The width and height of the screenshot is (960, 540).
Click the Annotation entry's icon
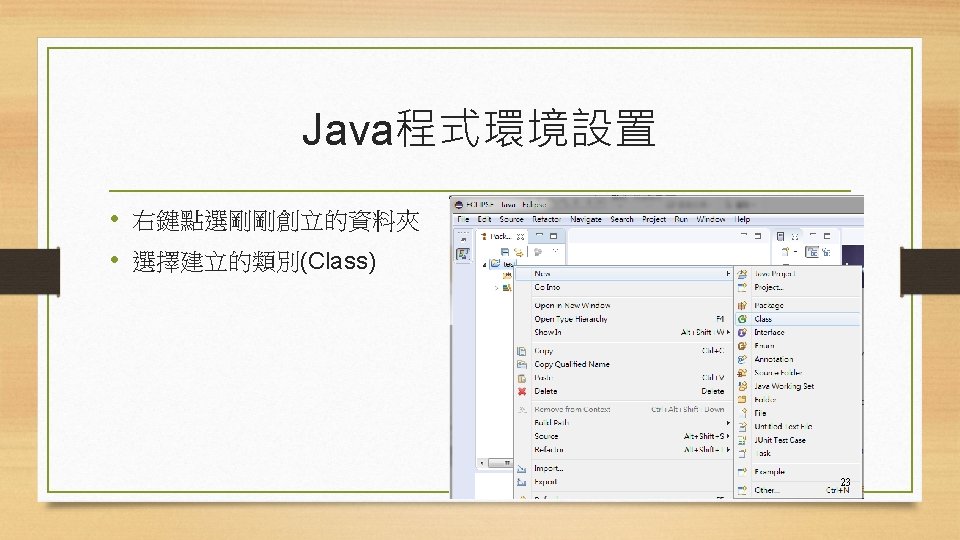point(742,359)
